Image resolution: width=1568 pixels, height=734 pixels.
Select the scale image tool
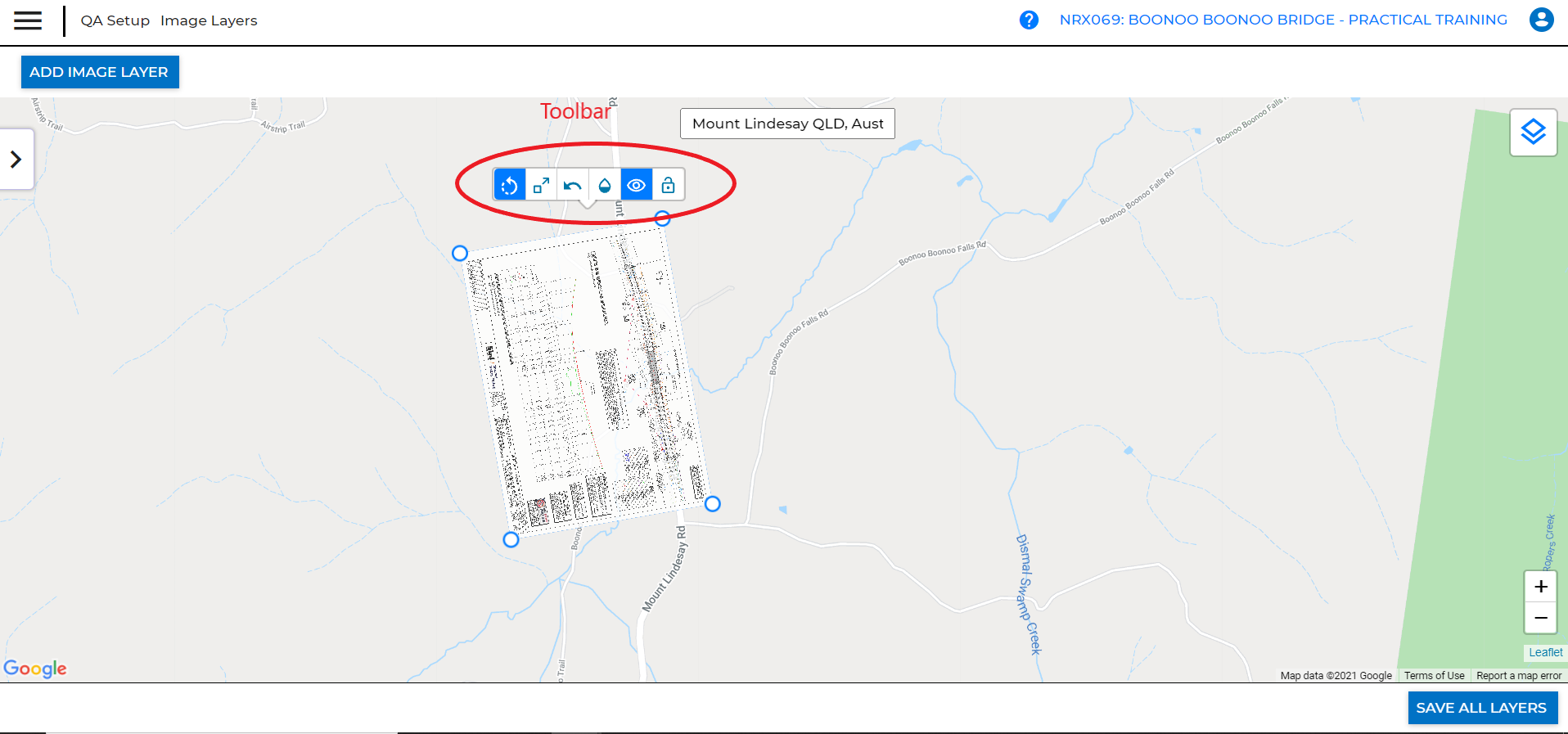(x=541, y=186)
